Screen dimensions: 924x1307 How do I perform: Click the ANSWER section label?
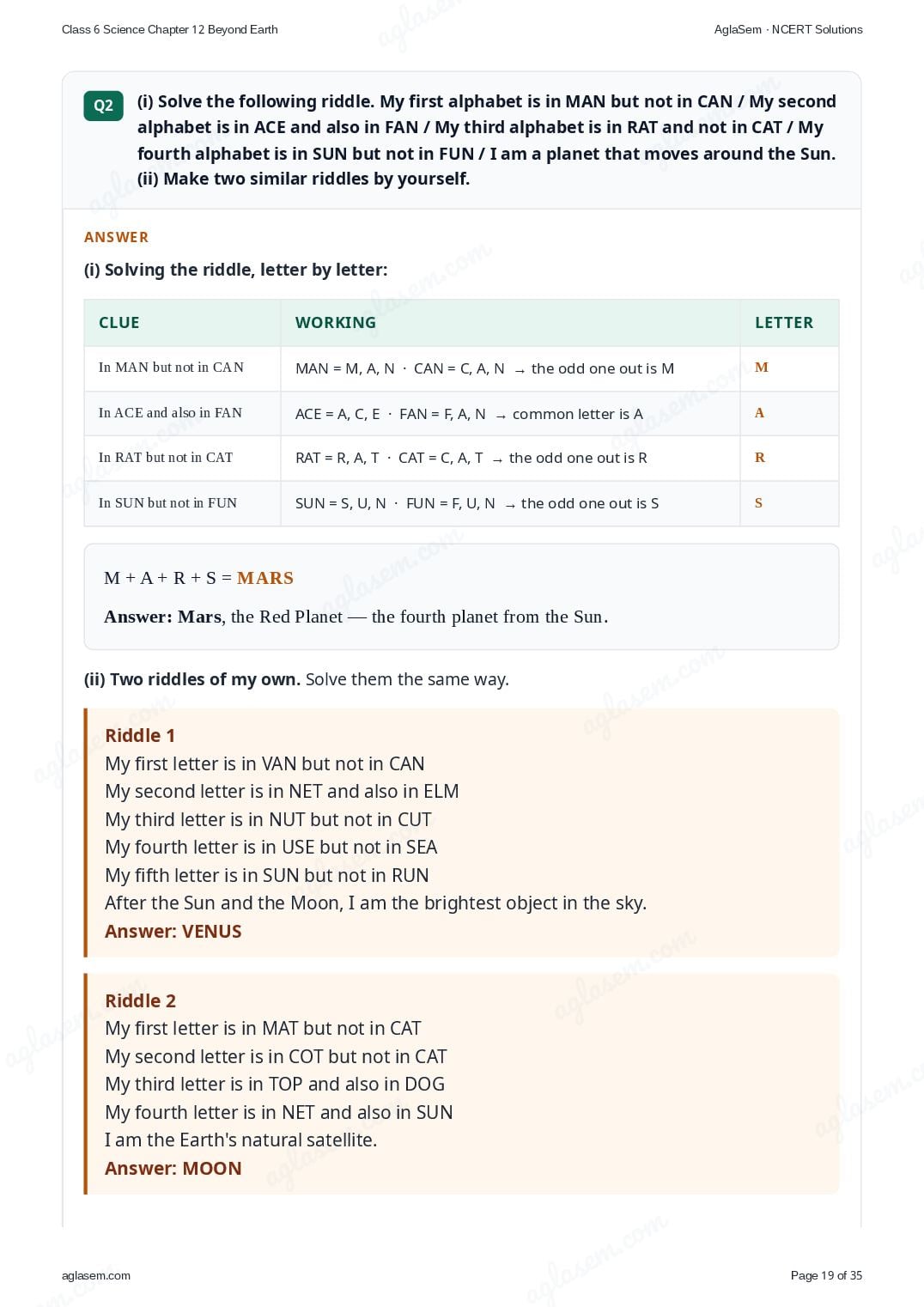(116, 237)
